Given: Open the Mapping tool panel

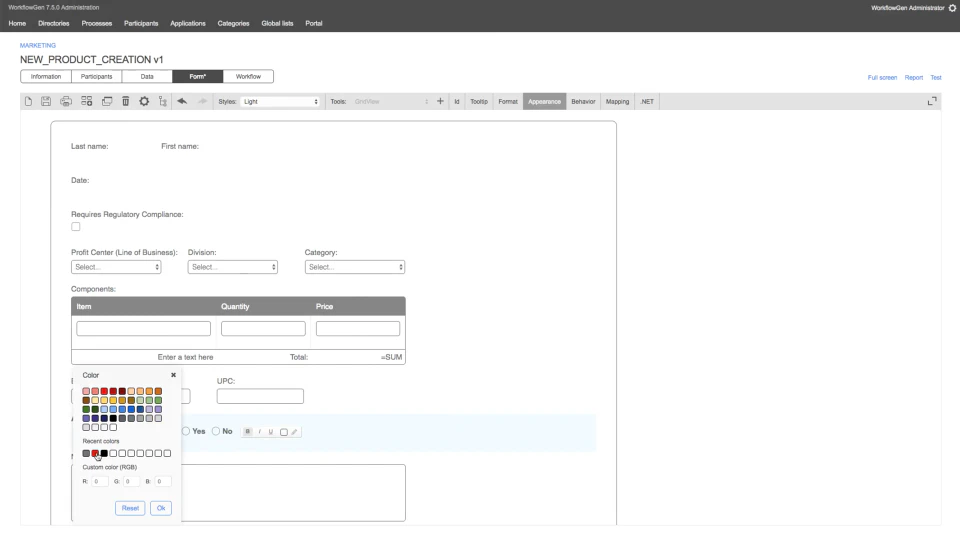Looking at the screenshot, I should 617,102.
